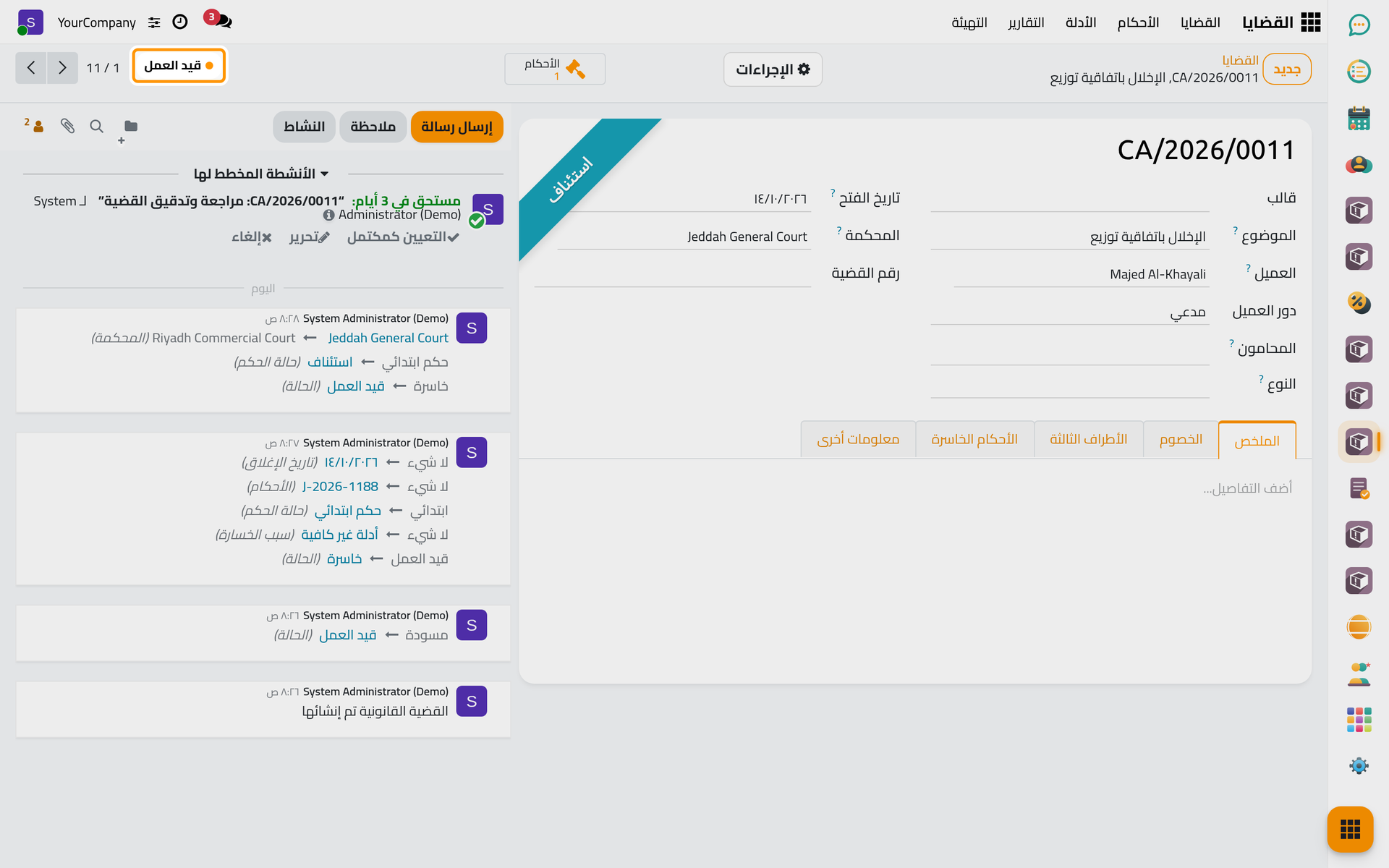The image size is (1389, 868).
Task: Click the orange apps grid floating button
Action: tap(1350, 829)
